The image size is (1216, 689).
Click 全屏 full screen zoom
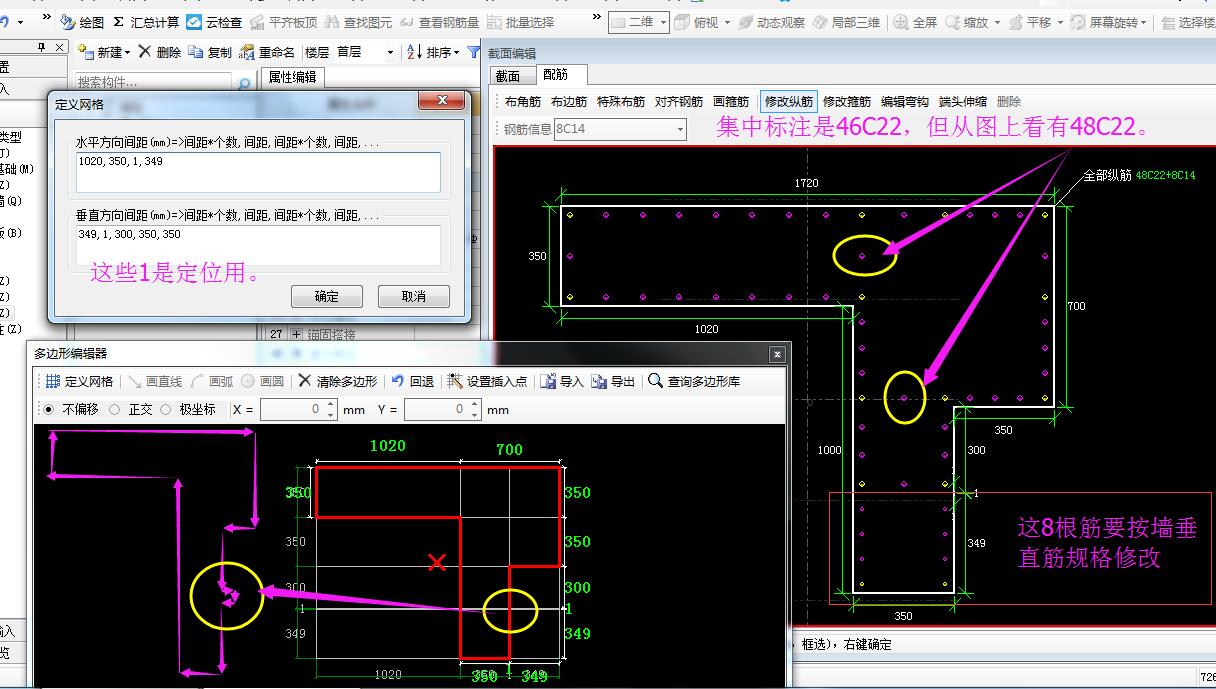coord(916,22)
